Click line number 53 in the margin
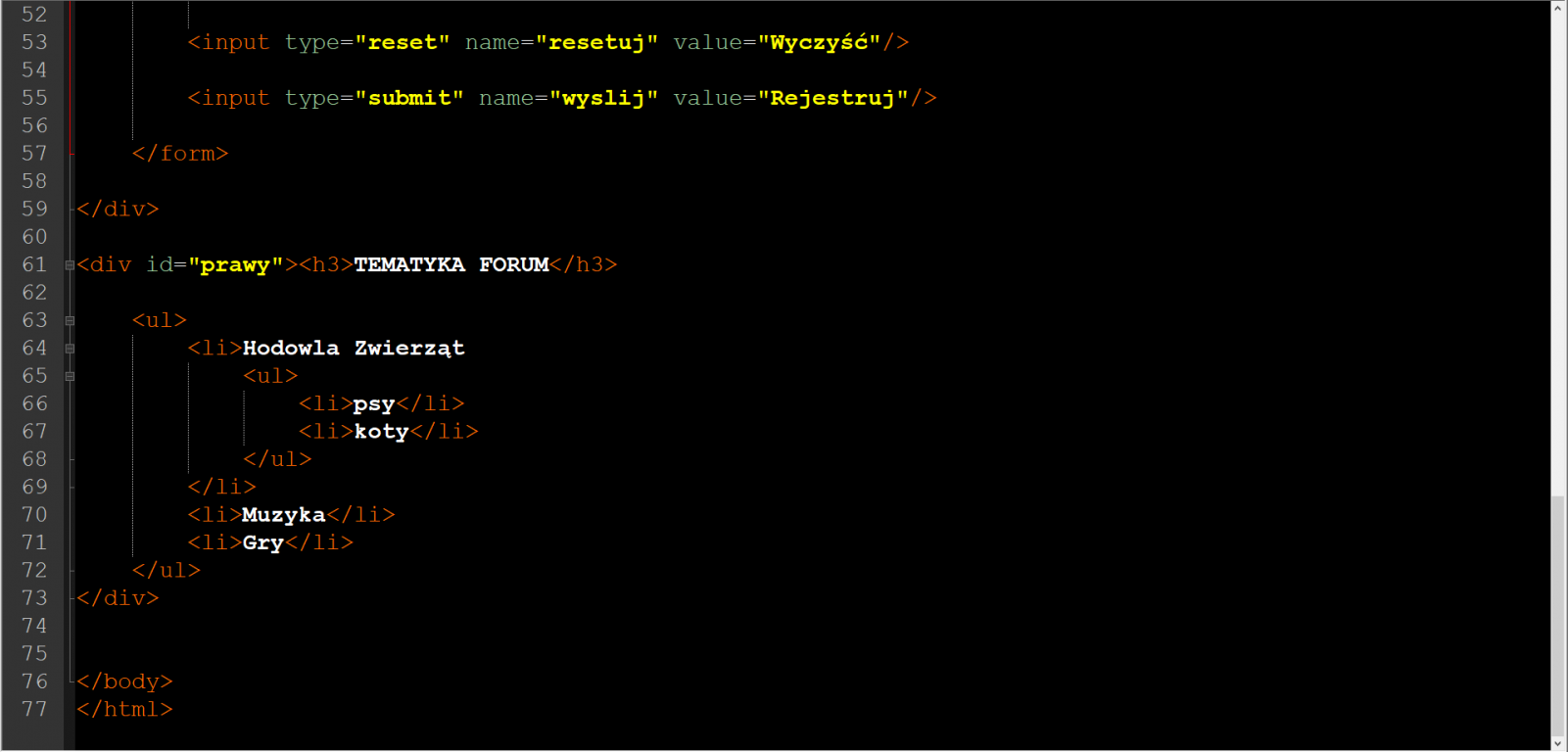1568x752 pixels. click(x=34, y=42)
